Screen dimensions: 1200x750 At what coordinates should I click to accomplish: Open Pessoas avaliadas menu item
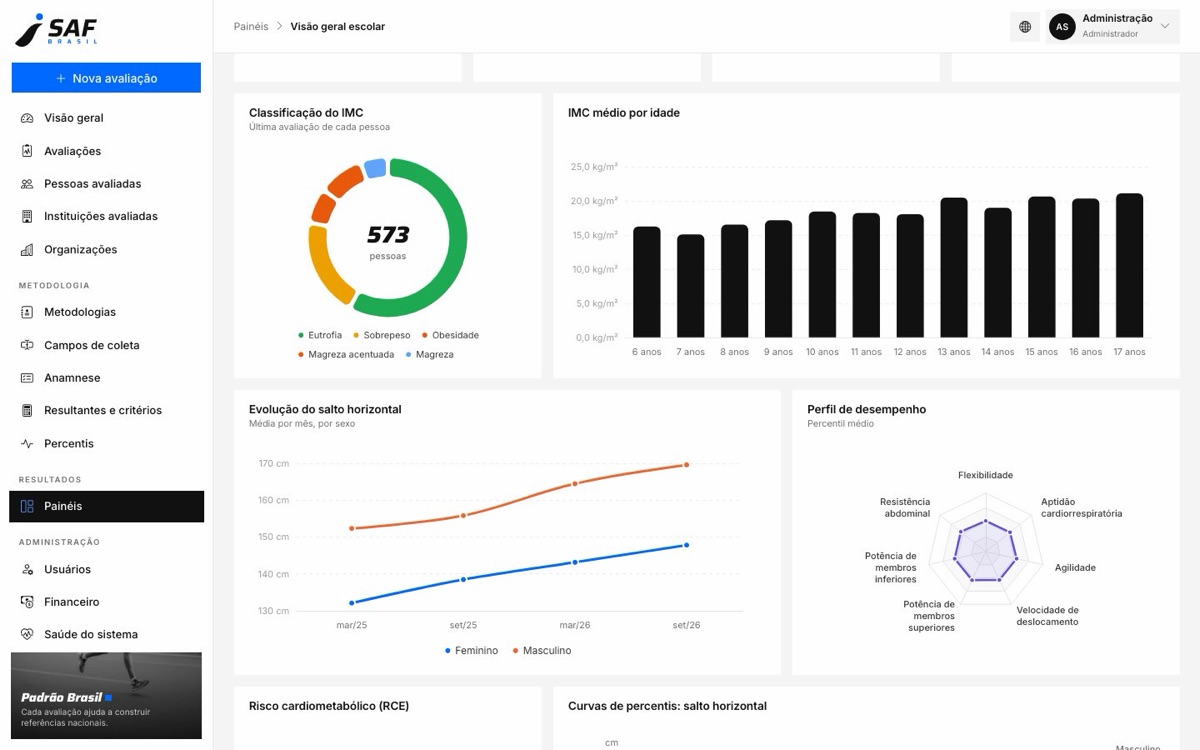[106, 184]
